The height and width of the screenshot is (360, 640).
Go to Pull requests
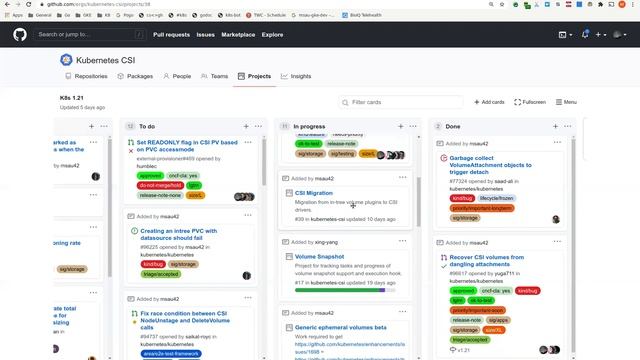point(171,35)
